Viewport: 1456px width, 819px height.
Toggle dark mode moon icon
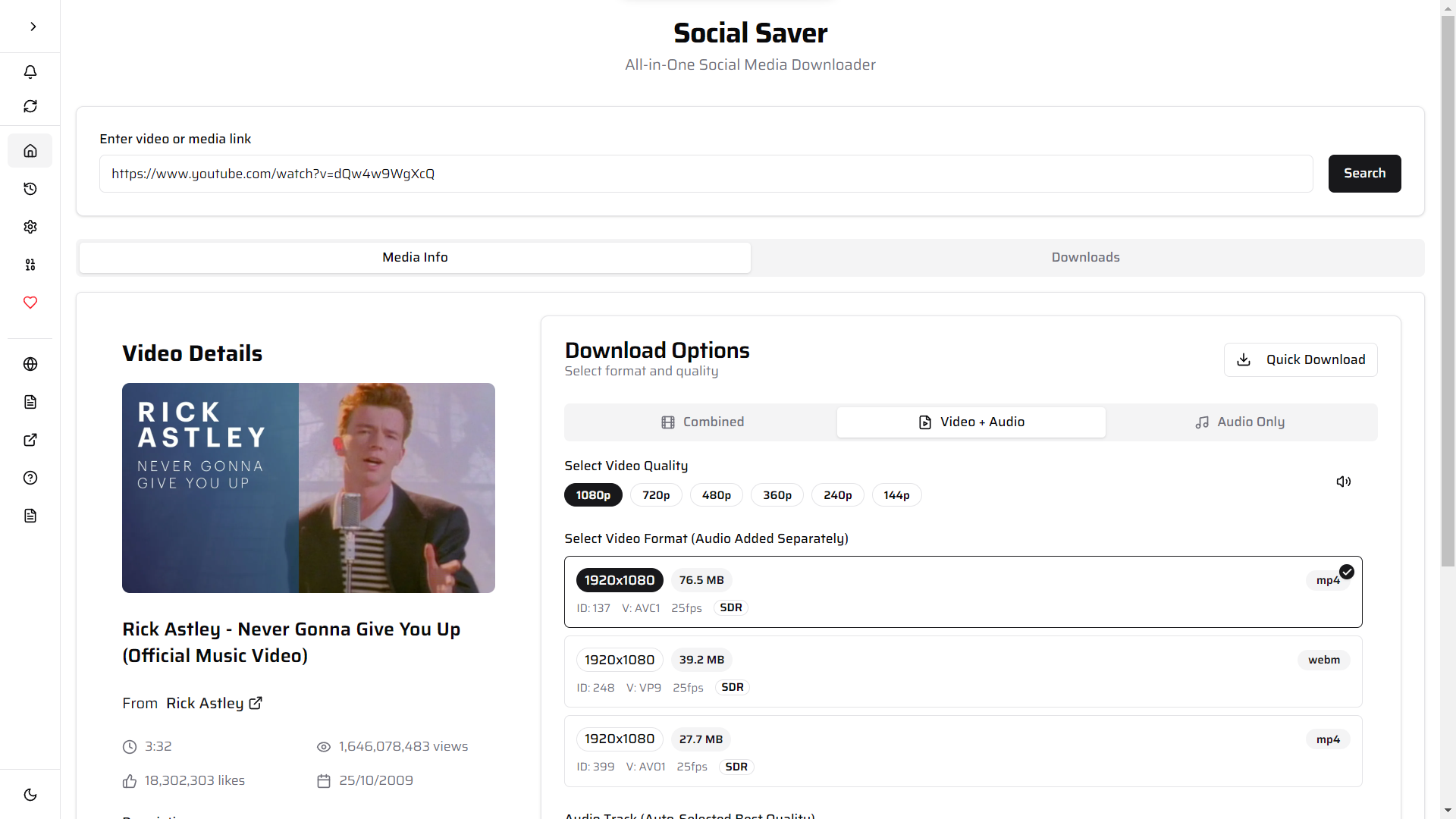coord(30,795)
